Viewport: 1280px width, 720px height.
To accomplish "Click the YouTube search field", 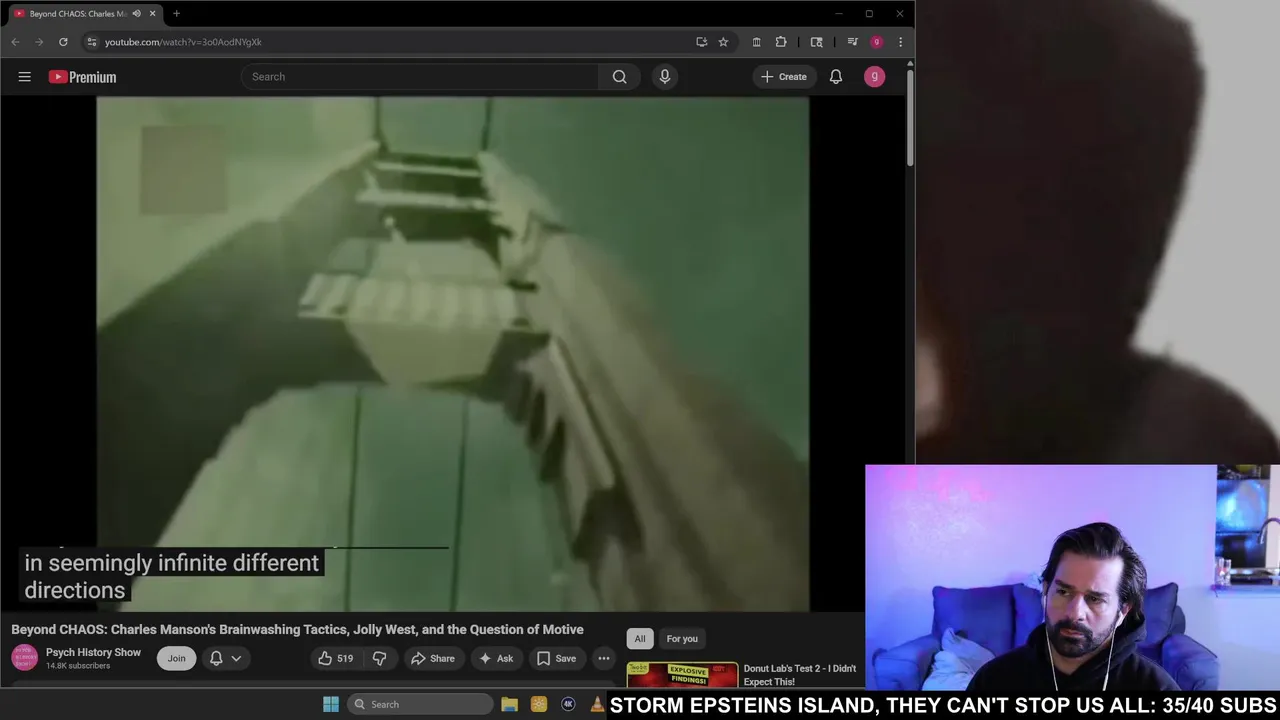I will tap(420, 77).
